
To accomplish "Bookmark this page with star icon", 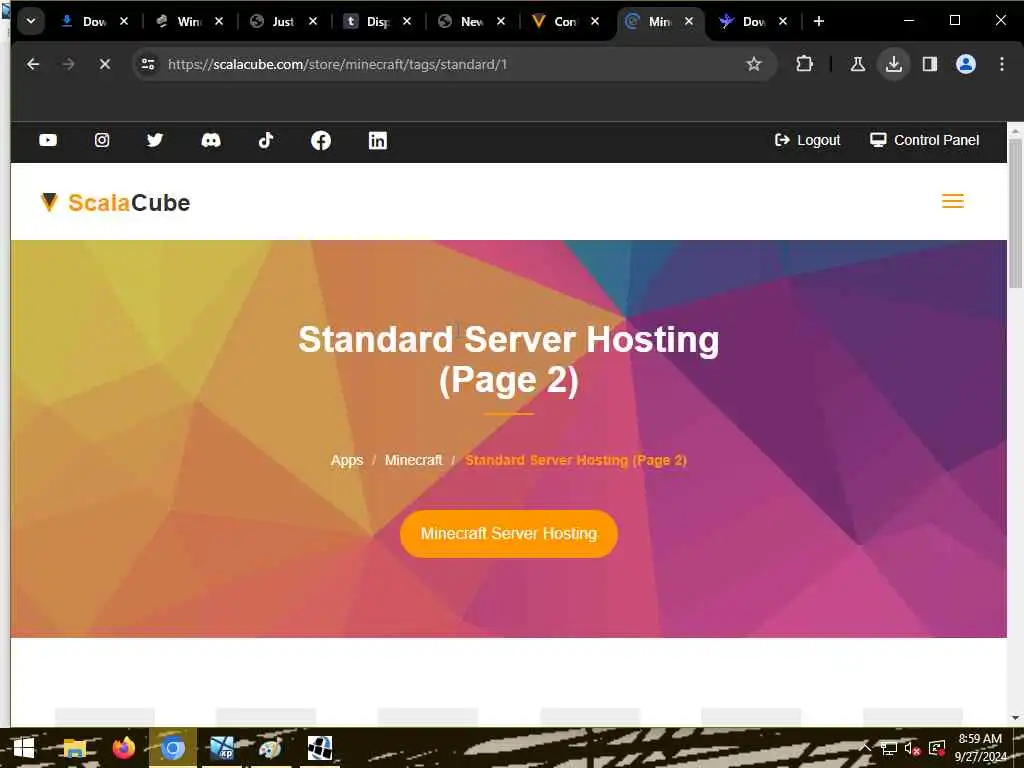I will point(754,64).
